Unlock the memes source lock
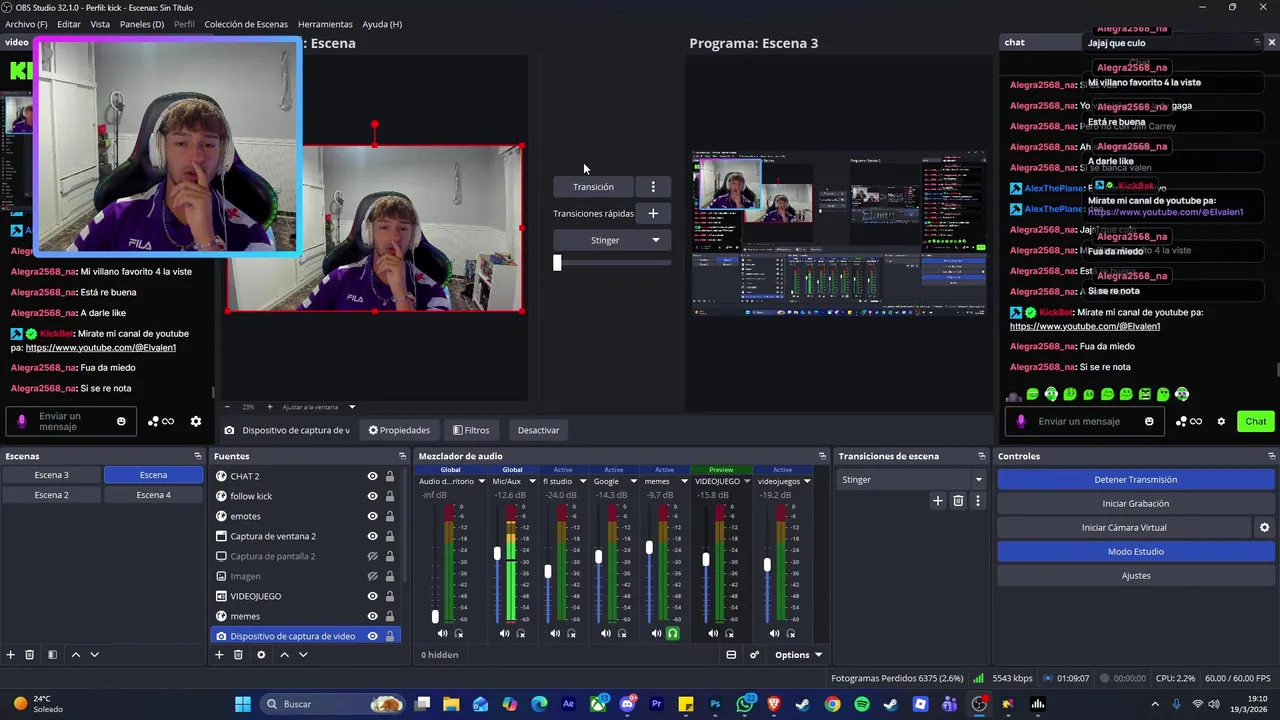The image size is (1280, 720). click(x=390, y=616)
